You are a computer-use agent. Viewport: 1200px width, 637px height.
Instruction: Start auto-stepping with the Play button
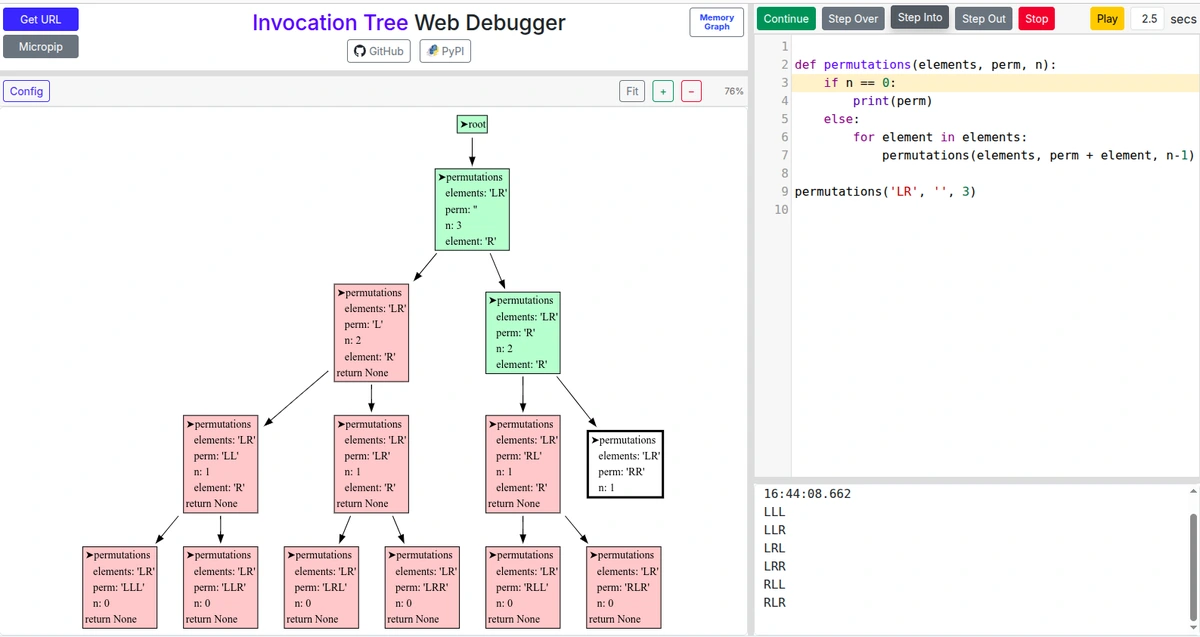[1107, 19]
